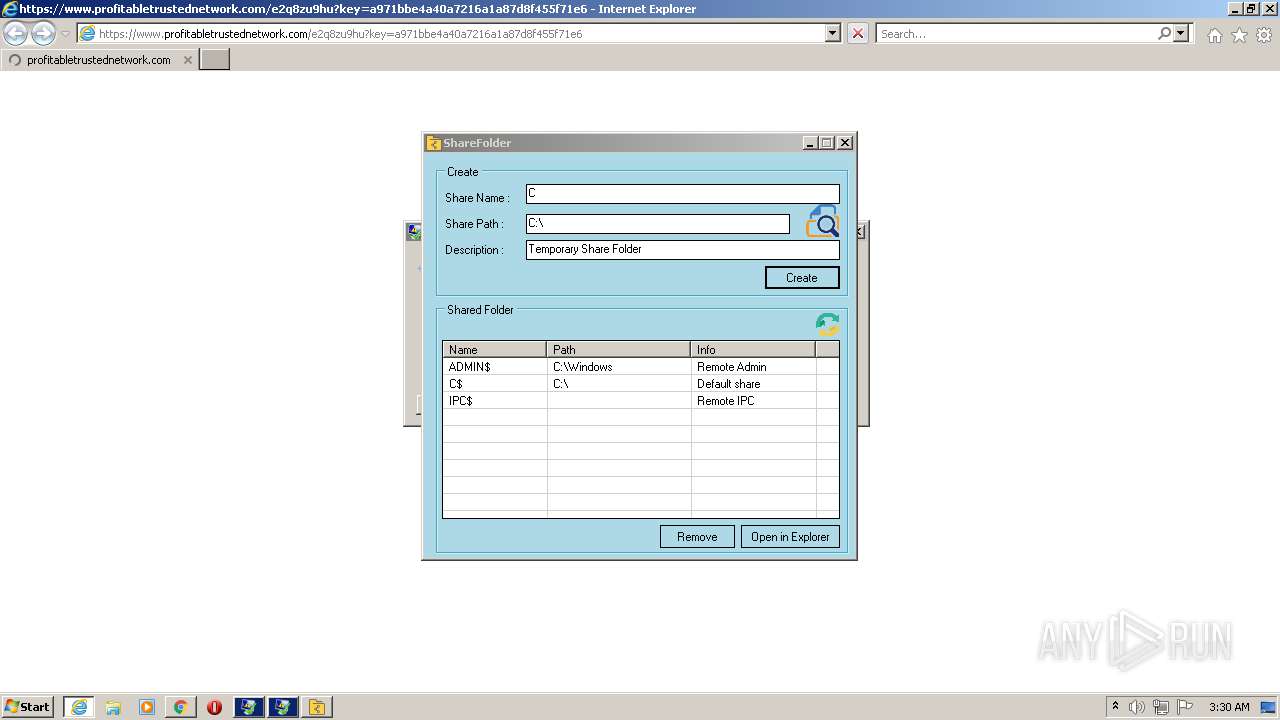This screenshot has height=720, width=1280.
Task: Click the Create share button
Action: (802, 278)
